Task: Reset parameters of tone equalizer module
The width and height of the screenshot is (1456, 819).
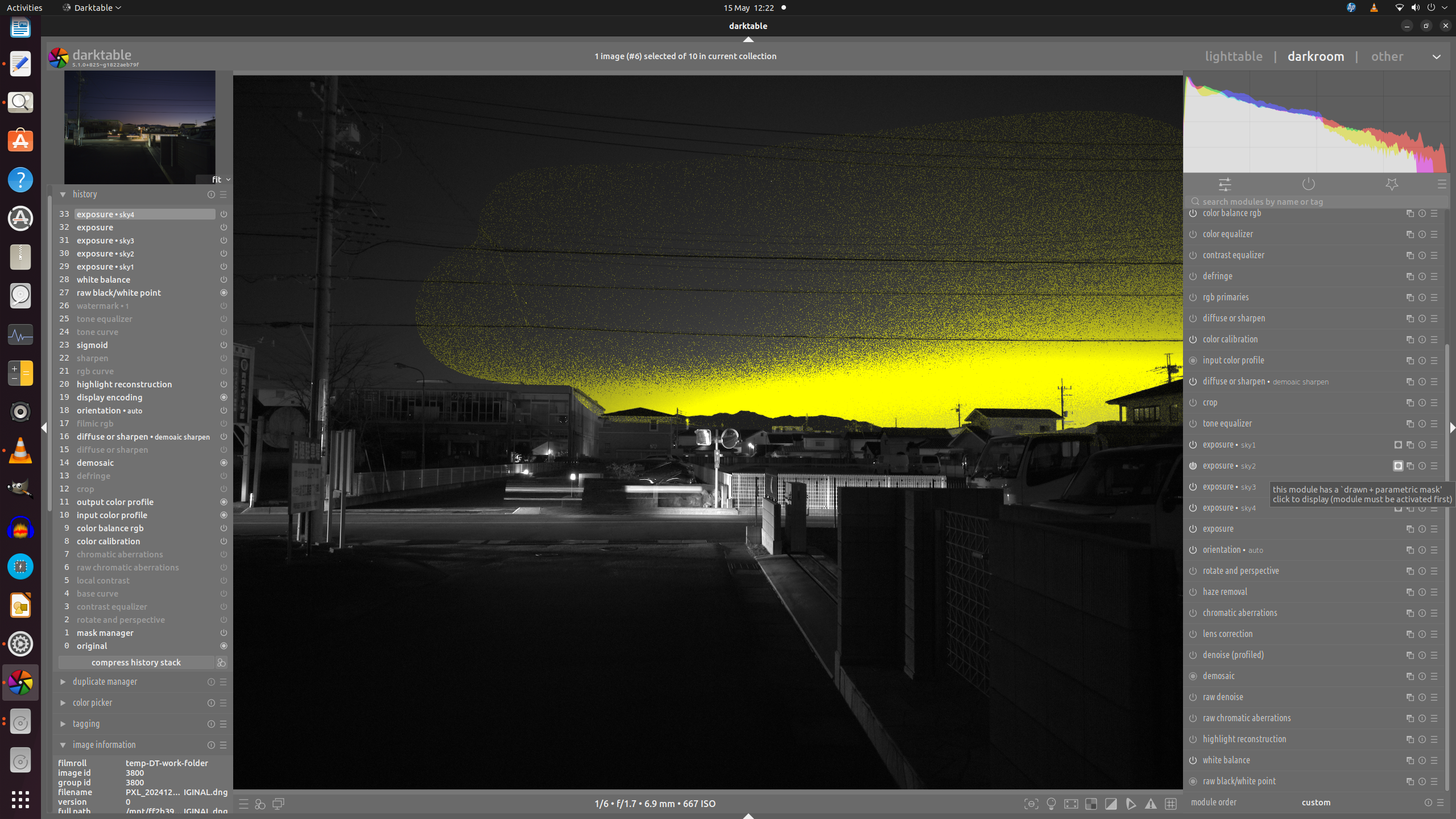Action: (x=1422, y=424)
